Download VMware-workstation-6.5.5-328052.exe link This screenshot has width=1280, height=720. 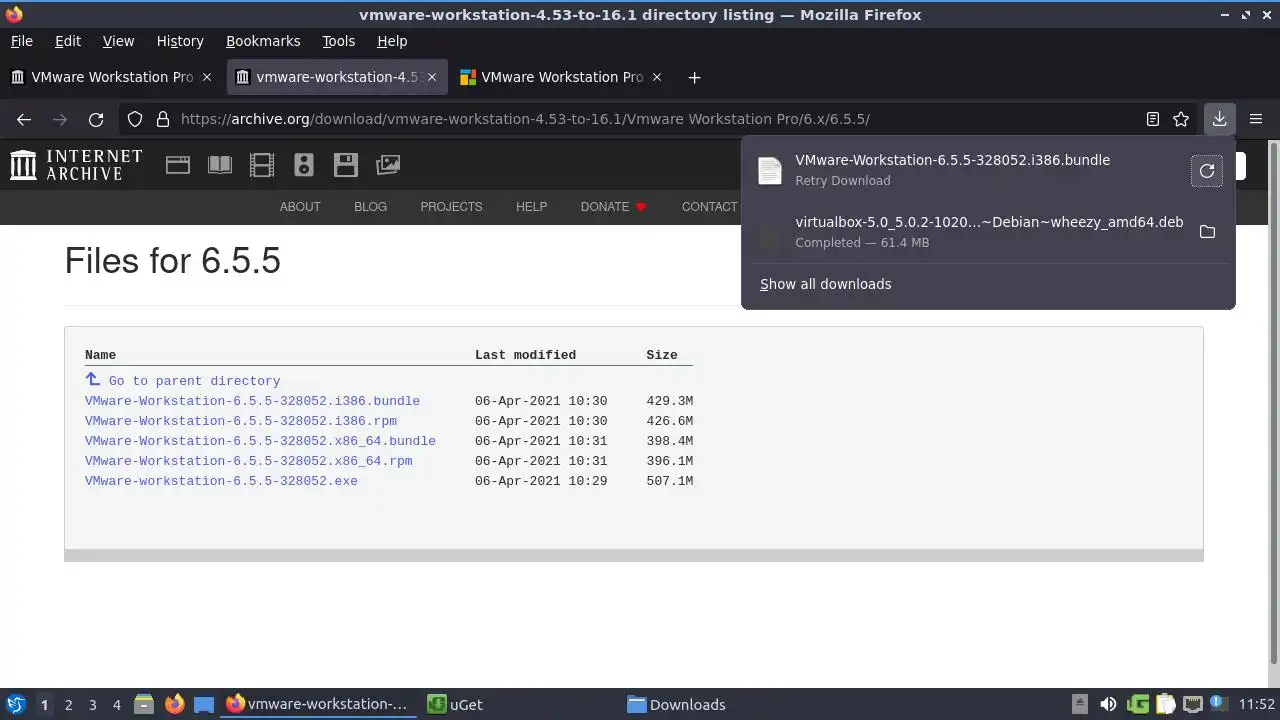click(221, 481)
